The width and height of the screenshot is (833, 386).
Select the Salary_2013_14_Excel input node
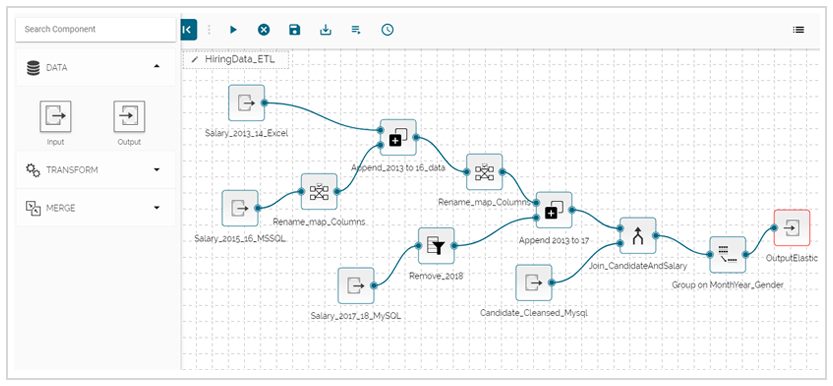tap(246, 102)
